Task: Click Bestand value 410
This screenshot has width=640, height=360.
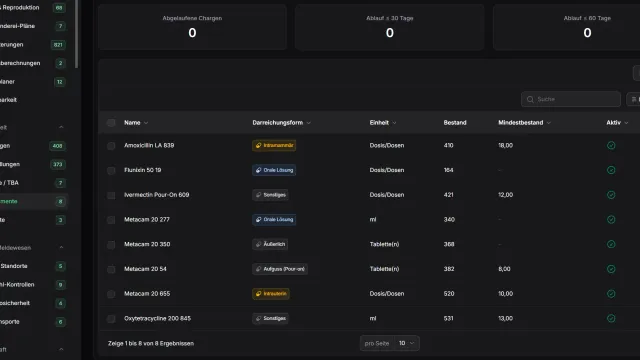Action: click(x=448, y=145)
